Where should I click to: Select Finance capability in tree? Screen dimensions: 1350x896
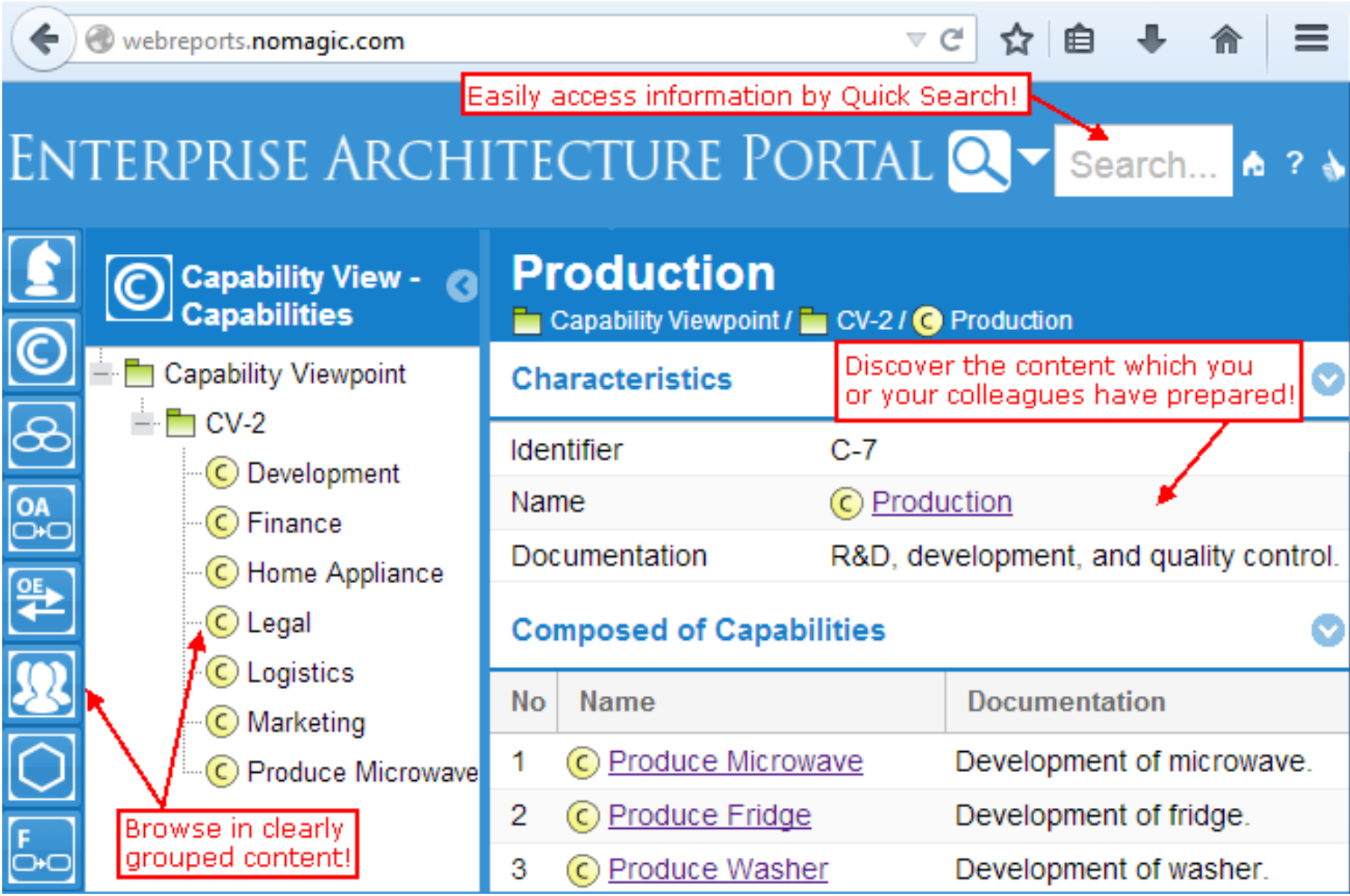(274, 523)
